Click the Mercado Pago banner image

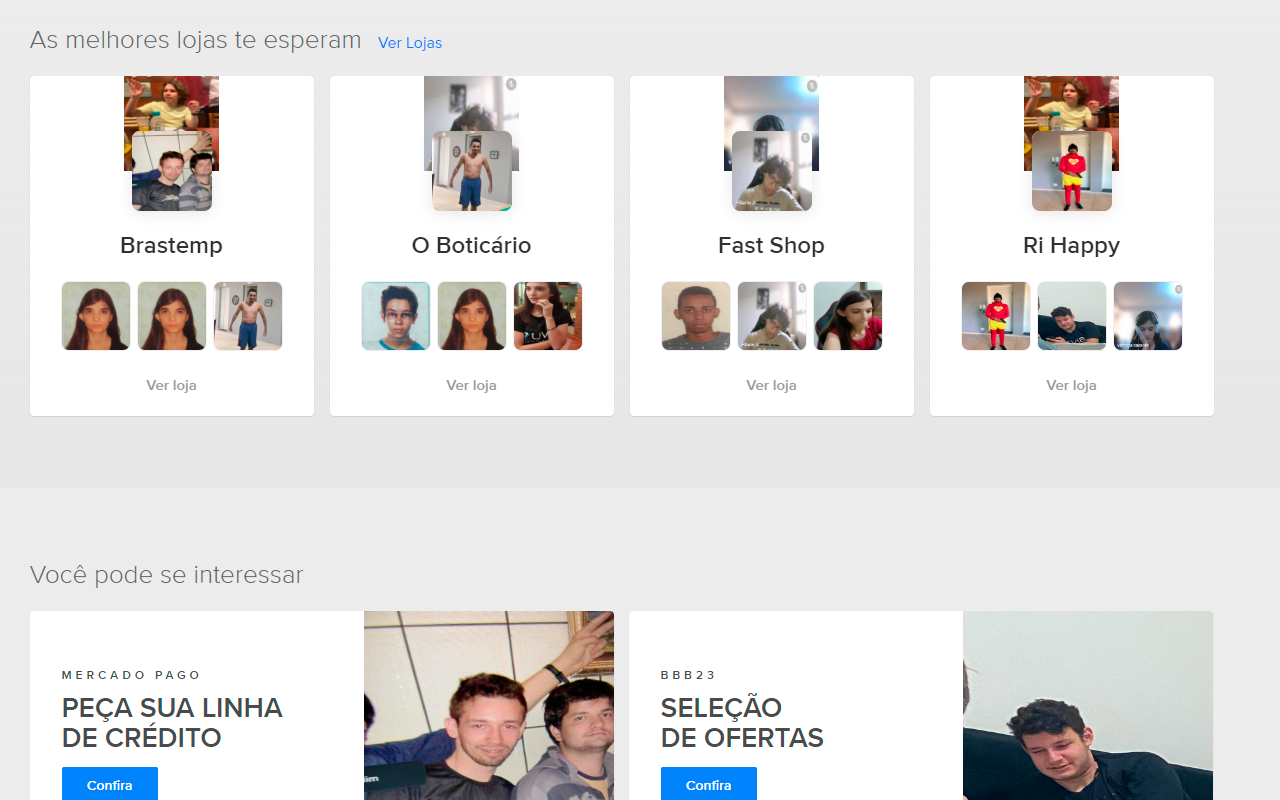pos(489,706)
